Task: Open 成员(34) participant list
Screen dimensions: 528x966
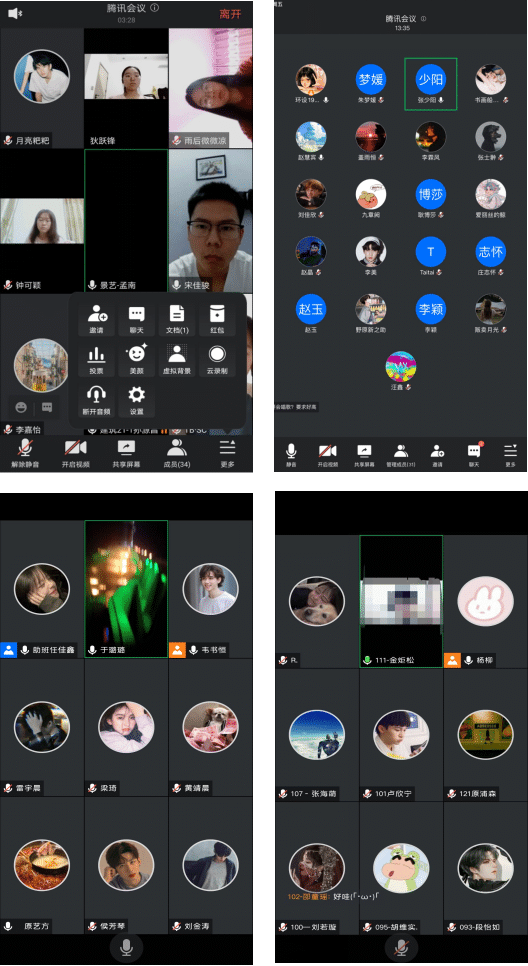Action: [177, 454]
